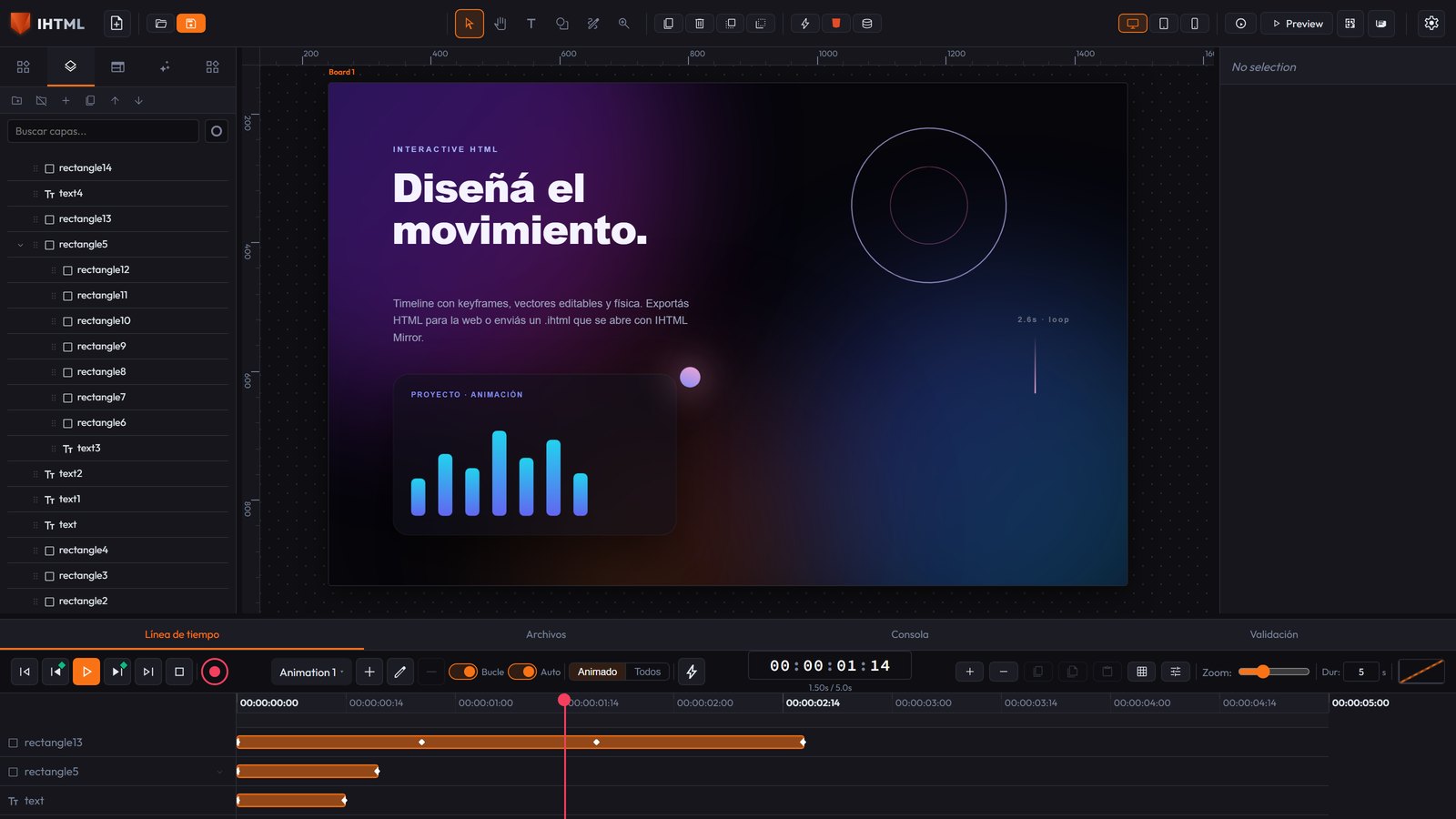
Task: Open settings gear icon
Action: pos(1431,24)
